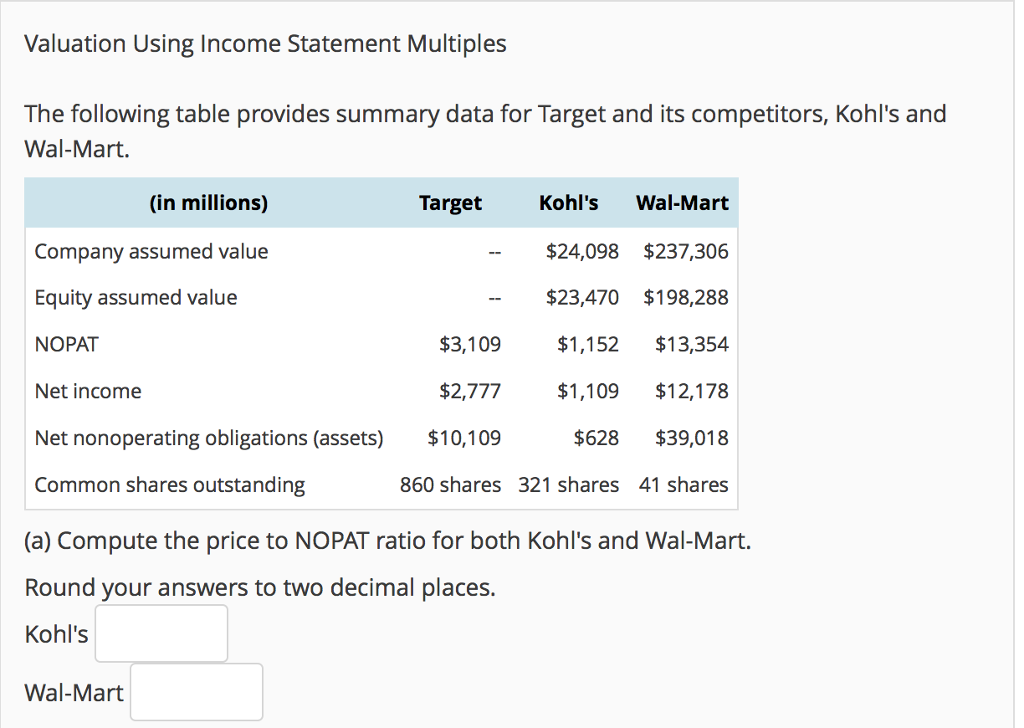Select the Wal-Mart column header
Viewport: 1024px width, 728px height.
pyautogui.click(x=682, y=202)
